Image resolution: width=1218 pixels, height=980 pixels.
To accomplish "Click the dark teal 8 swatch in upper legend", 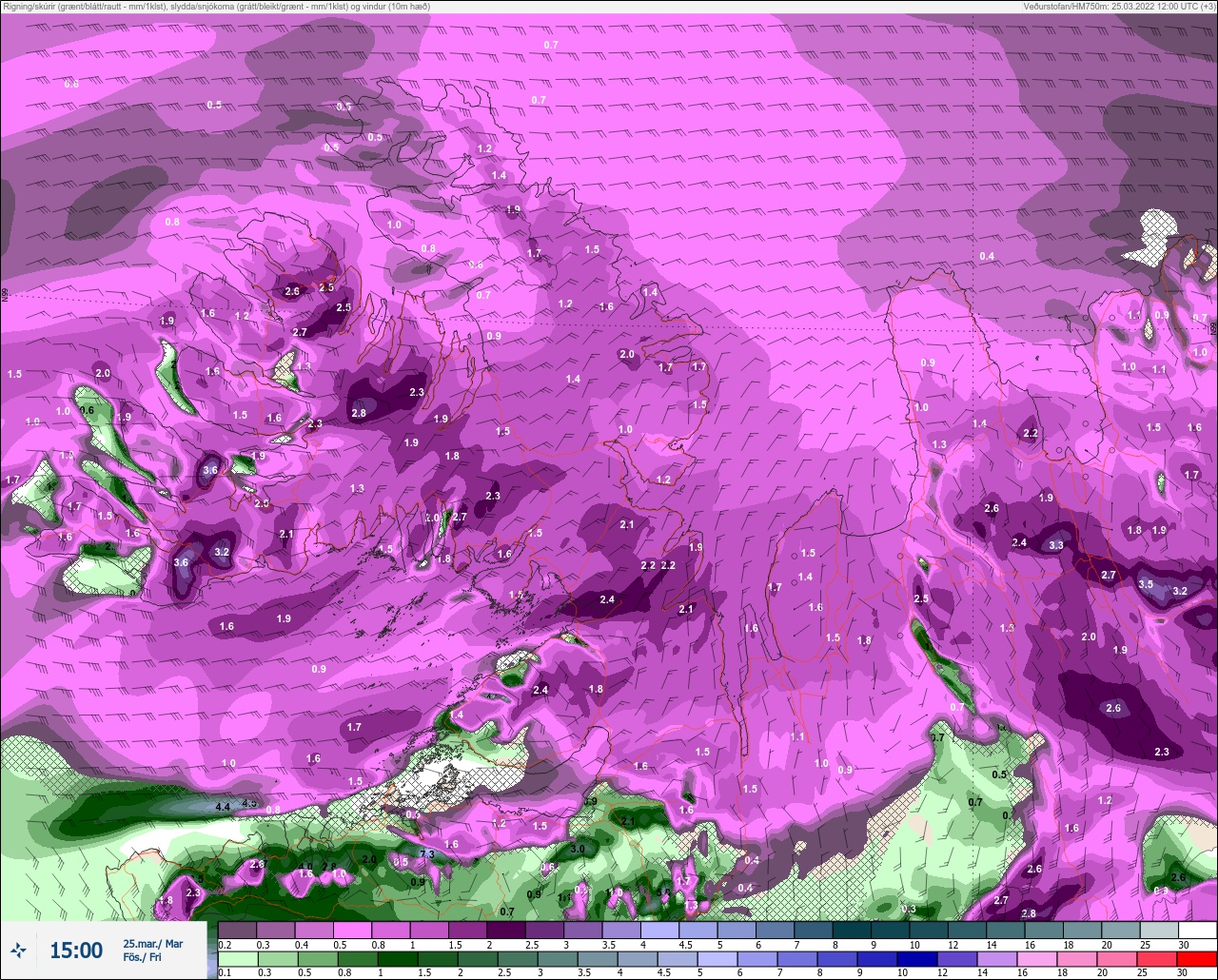I will coord(852,930).
